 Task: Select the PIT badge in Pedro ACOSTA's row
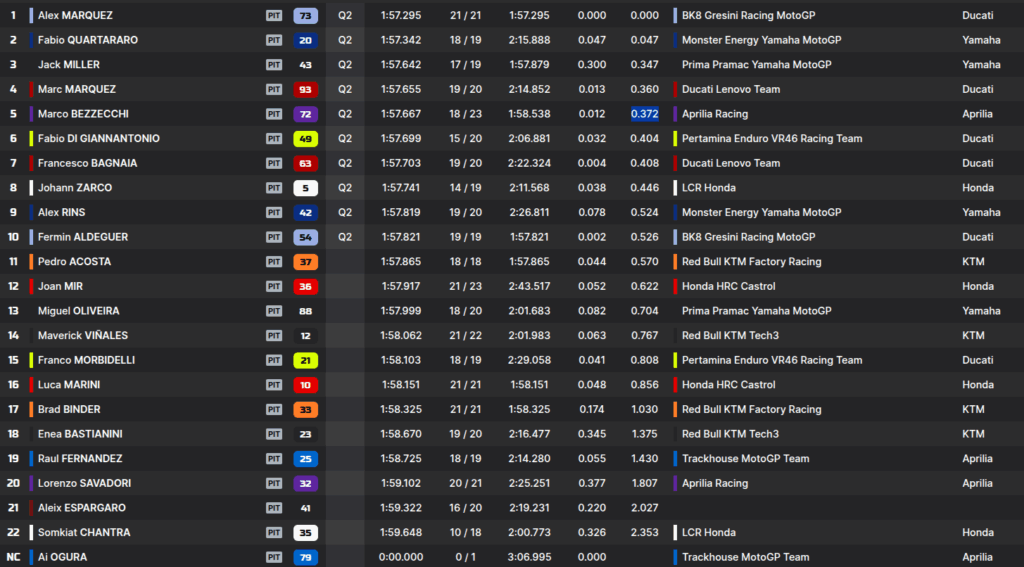(274, 262)
